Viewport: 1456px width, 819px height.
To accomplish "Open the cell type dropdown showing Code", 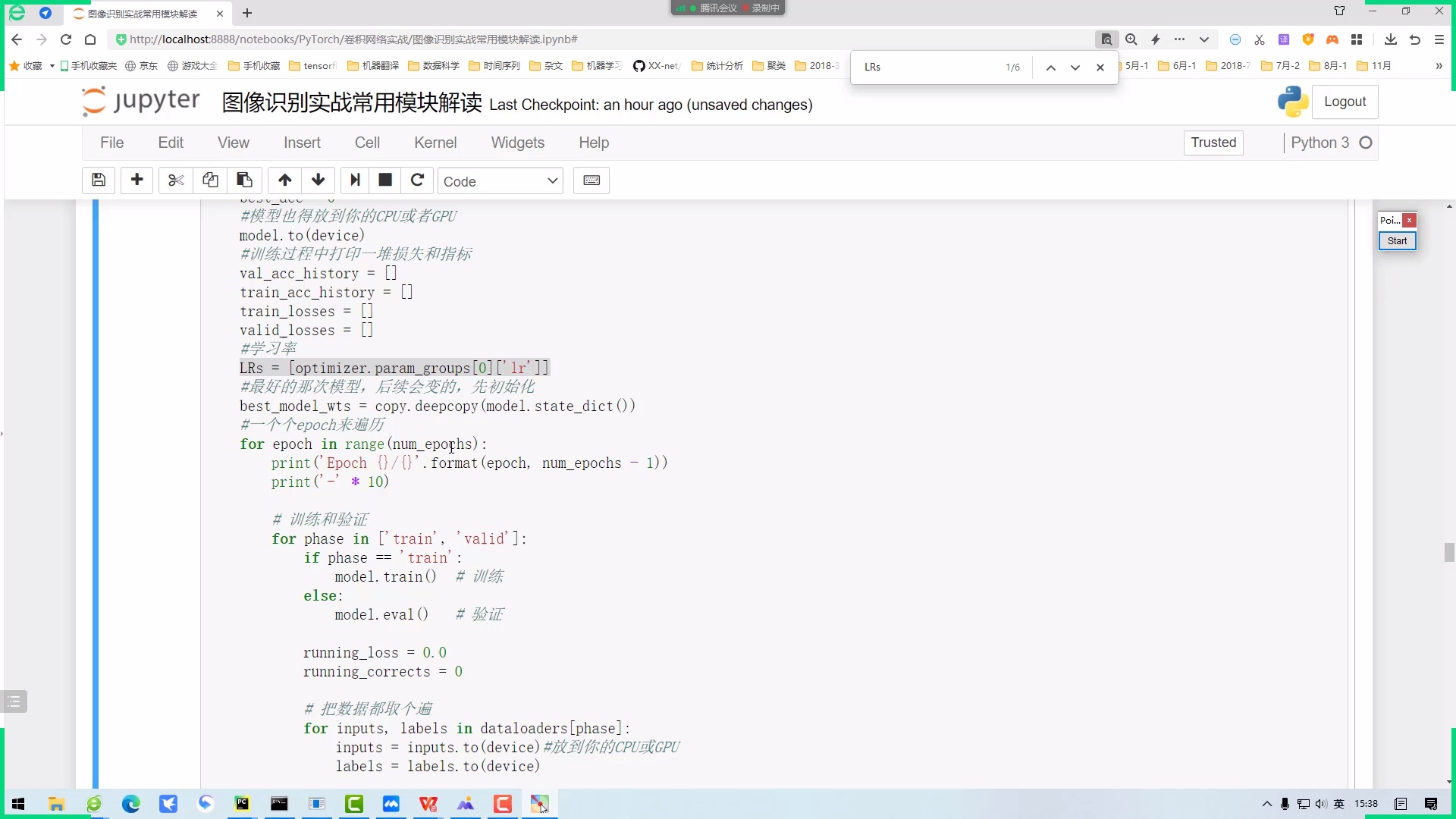I will tap(500, 180).
